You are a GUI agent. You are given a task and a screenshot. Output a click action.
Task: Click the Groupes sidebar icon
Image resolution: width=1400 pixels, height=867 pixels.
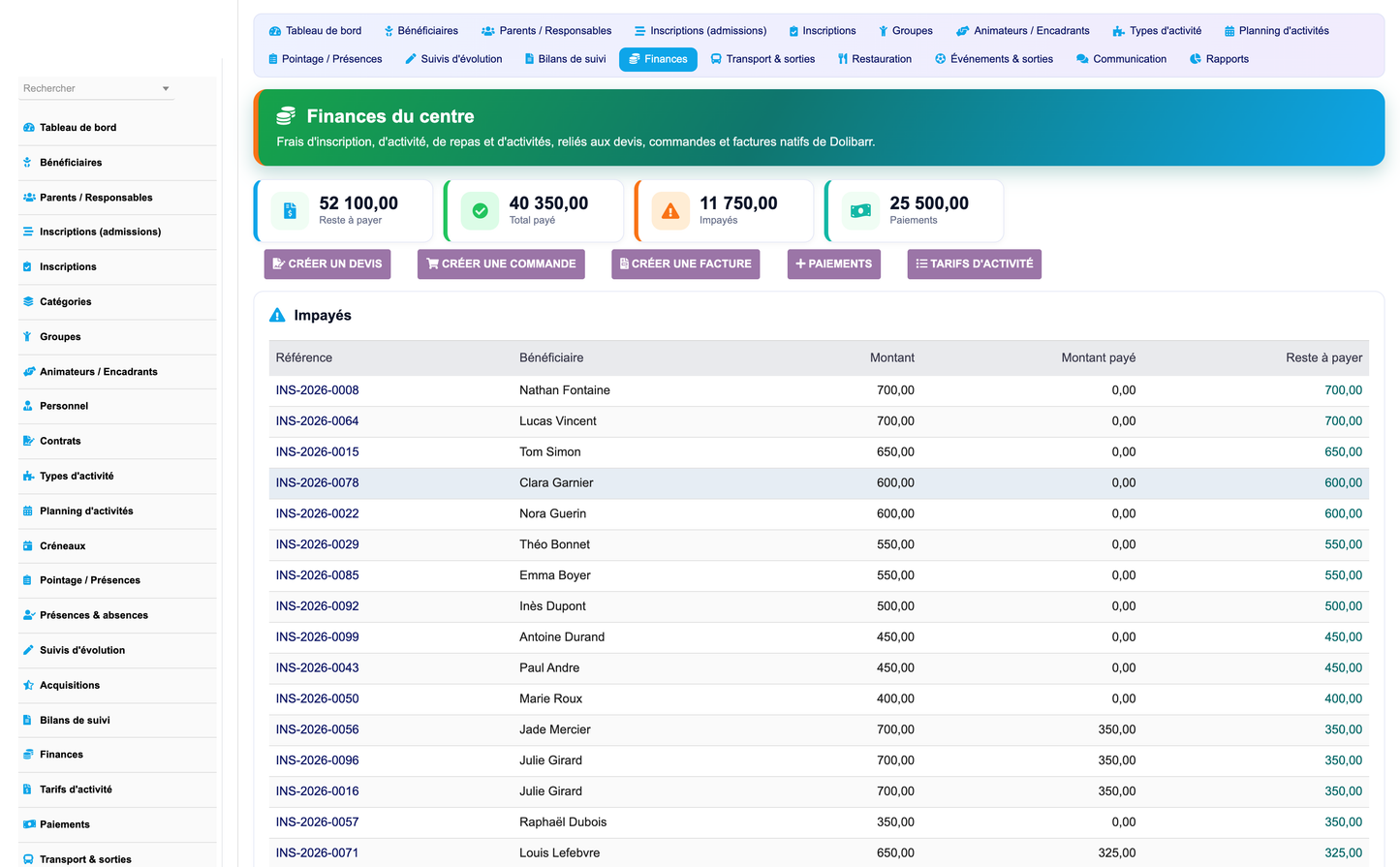click(28, 337)
